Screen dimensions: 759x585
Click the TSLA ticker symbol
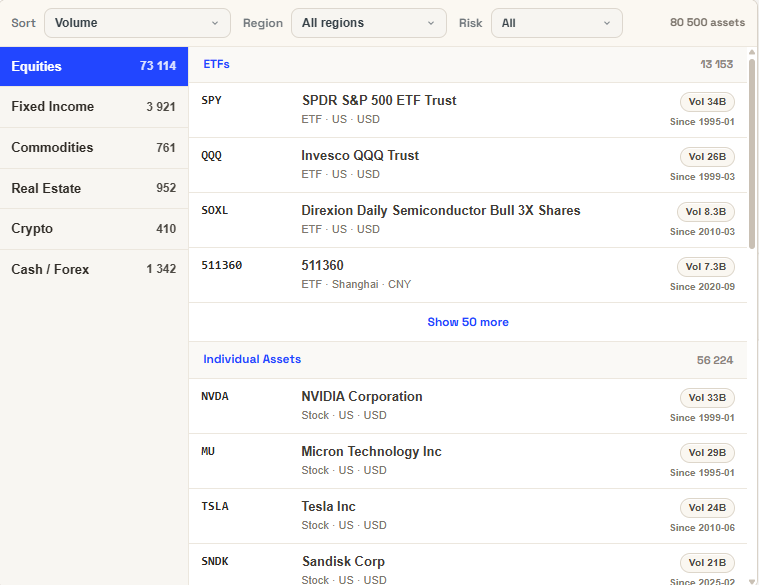pyautogui.click(x=214, y=506)
